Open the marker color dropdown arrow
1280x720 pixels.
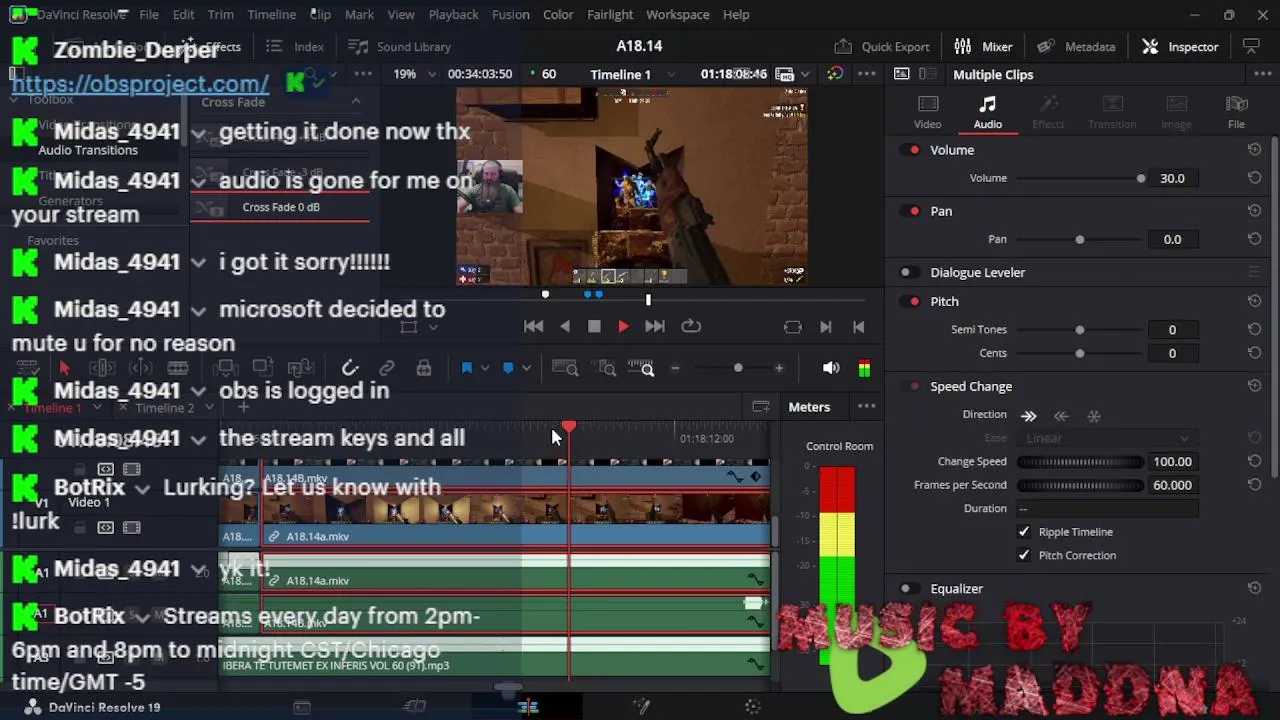tap(526, 368)
